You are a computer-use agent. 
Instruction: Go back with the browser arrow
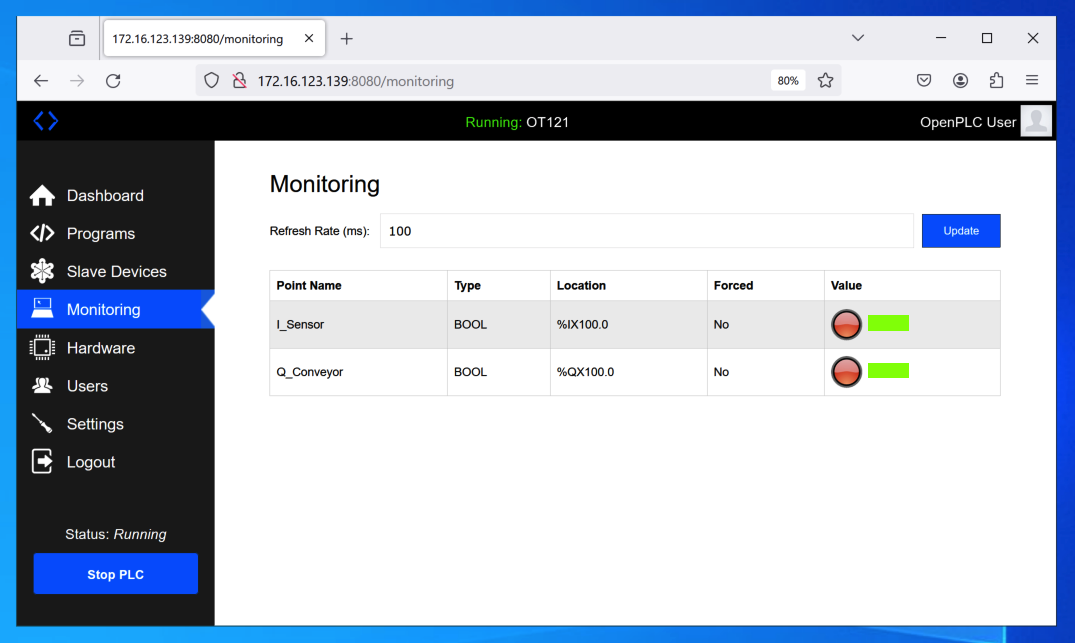pyautogui.click(x=41, y=81)
